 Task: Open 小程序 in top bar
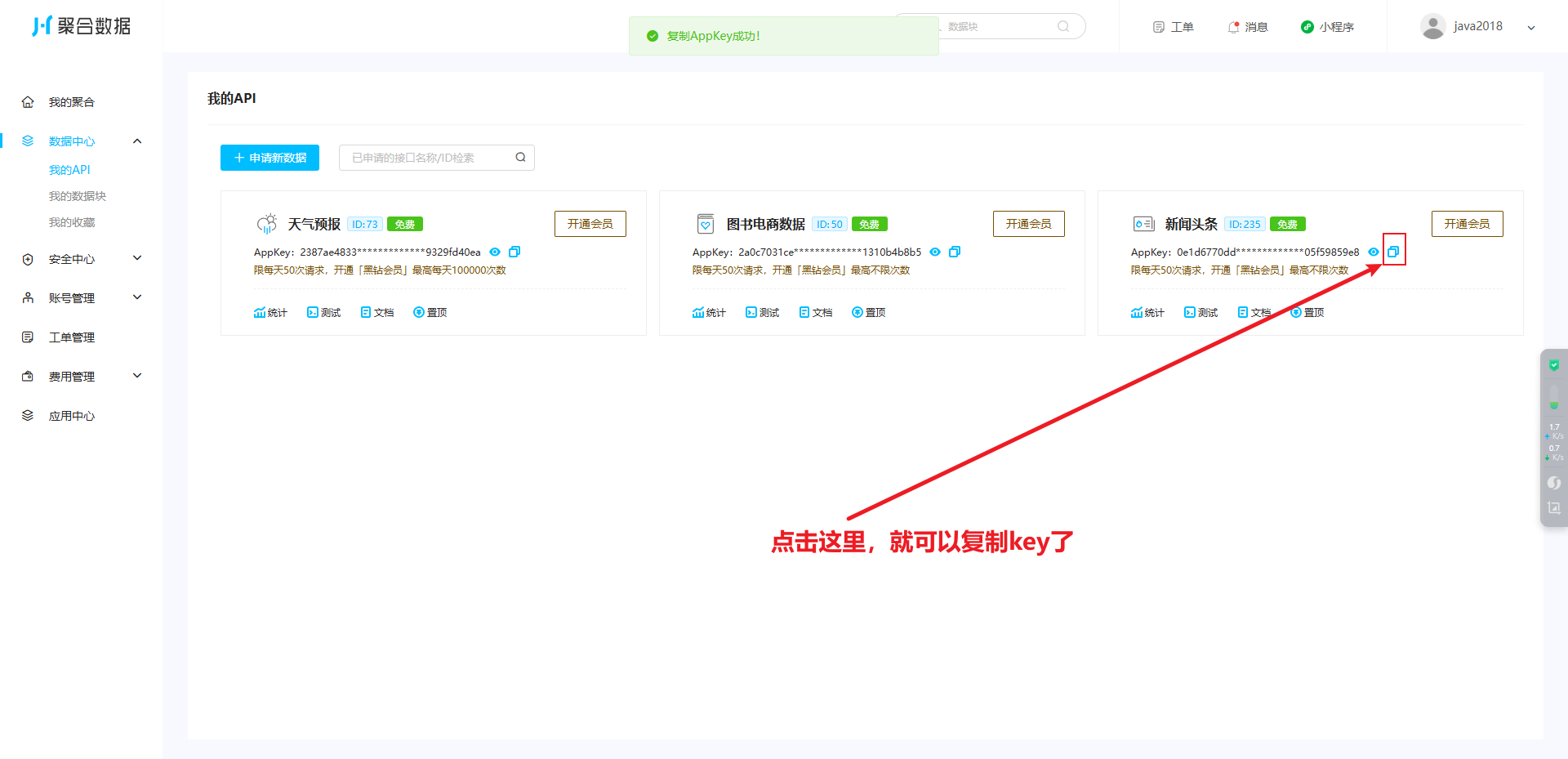[1327, 27]
